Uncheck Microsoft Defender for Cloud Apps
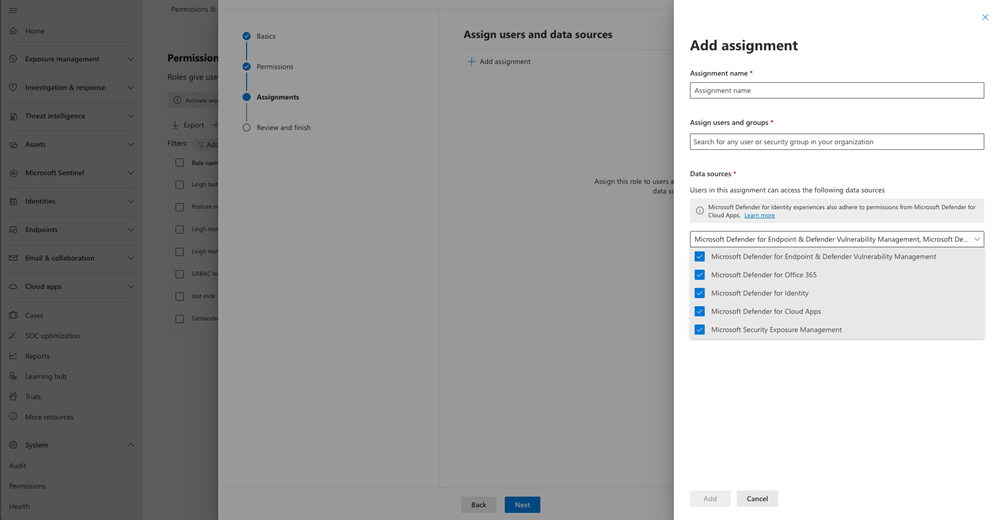This screenshot has width=1000, height=520. click(700, 311)
